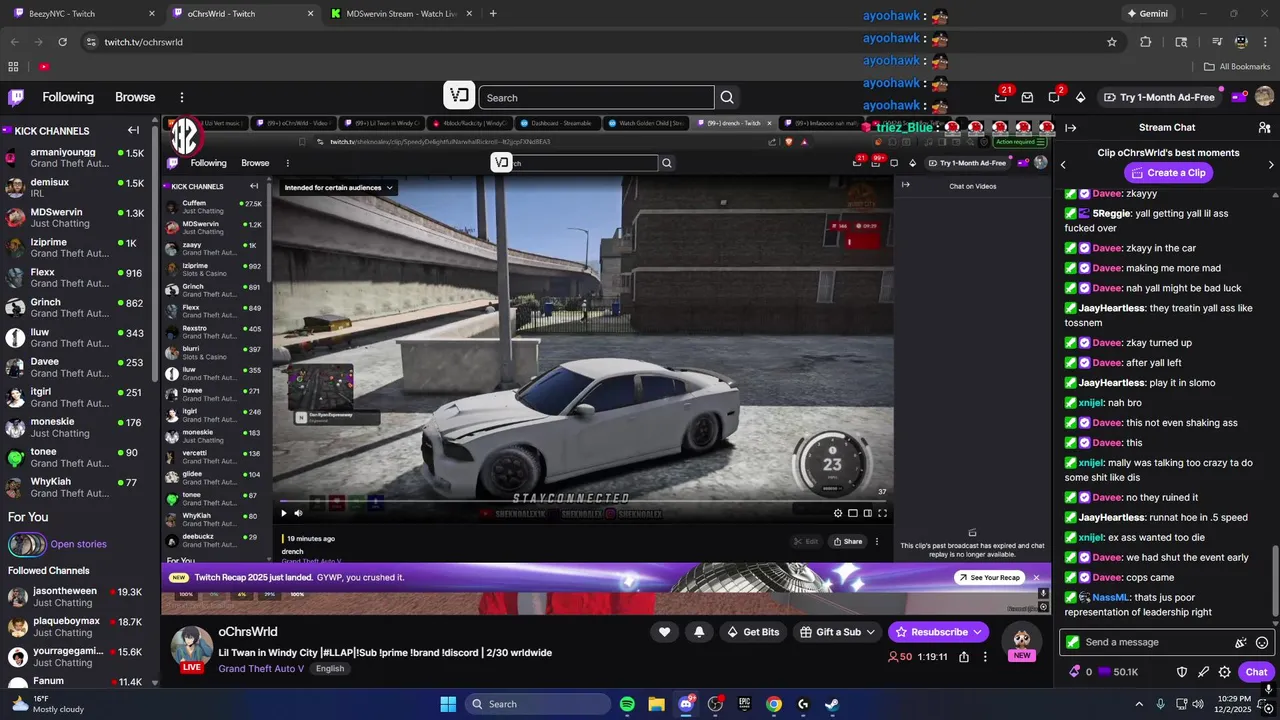
Task: Open the Chrome extensions puzzle icon
Action: point(1146,42)
